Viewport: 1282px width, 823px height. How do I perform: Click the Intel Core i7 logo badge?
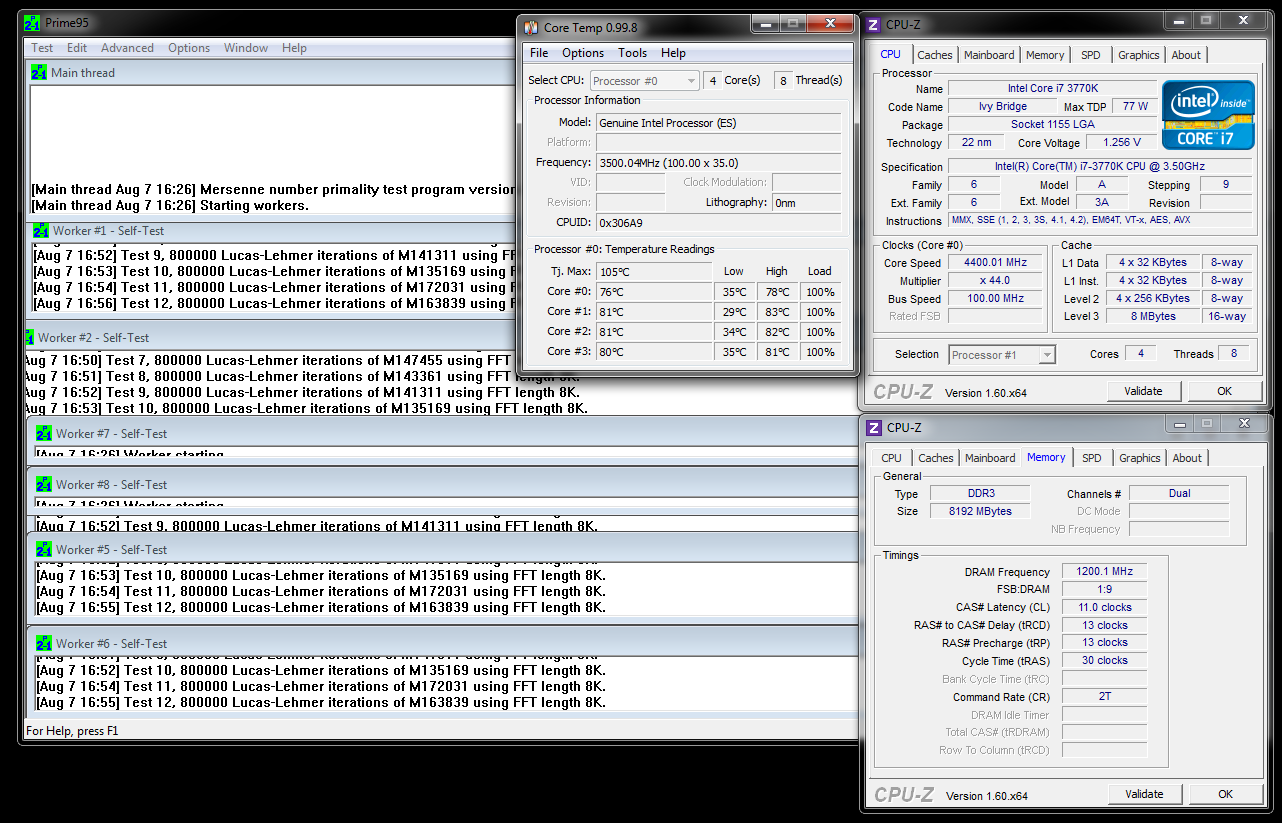point(1208,115)
